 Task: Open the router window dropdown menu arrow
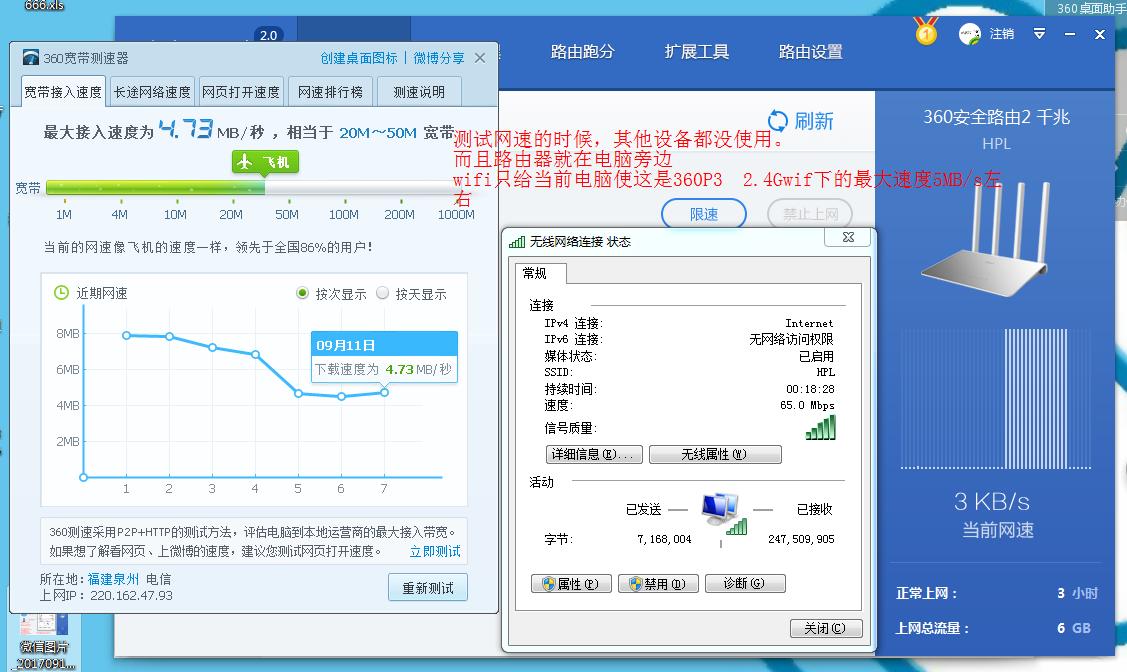[1039, 33]
